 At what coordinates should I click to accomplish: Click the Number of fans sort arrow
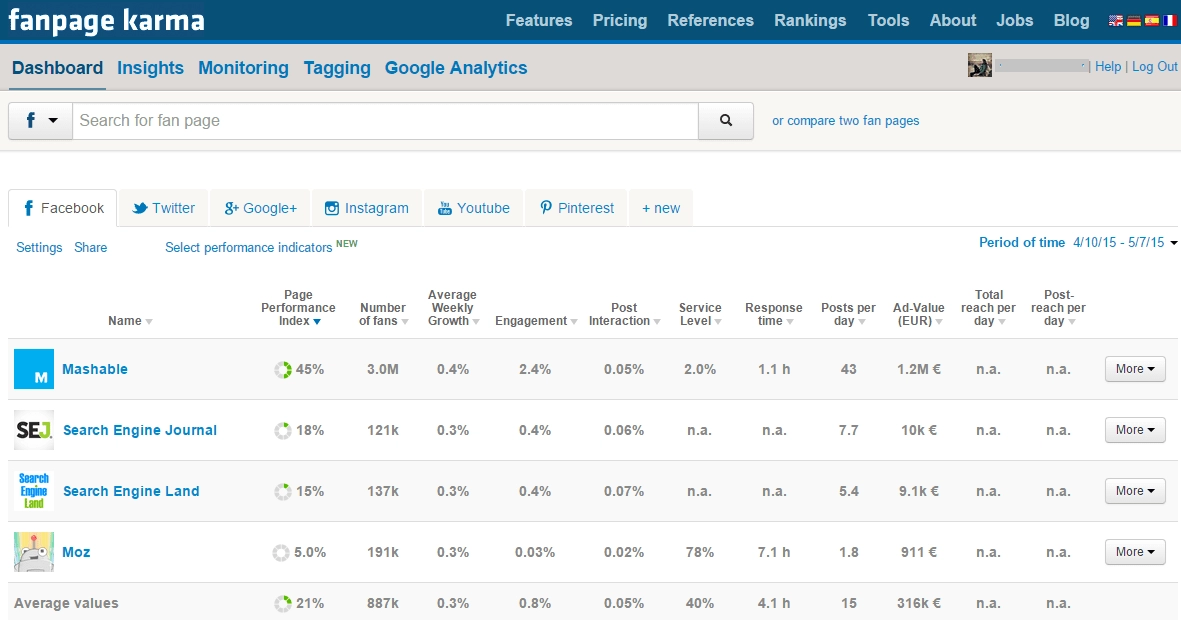coord(404,322)
